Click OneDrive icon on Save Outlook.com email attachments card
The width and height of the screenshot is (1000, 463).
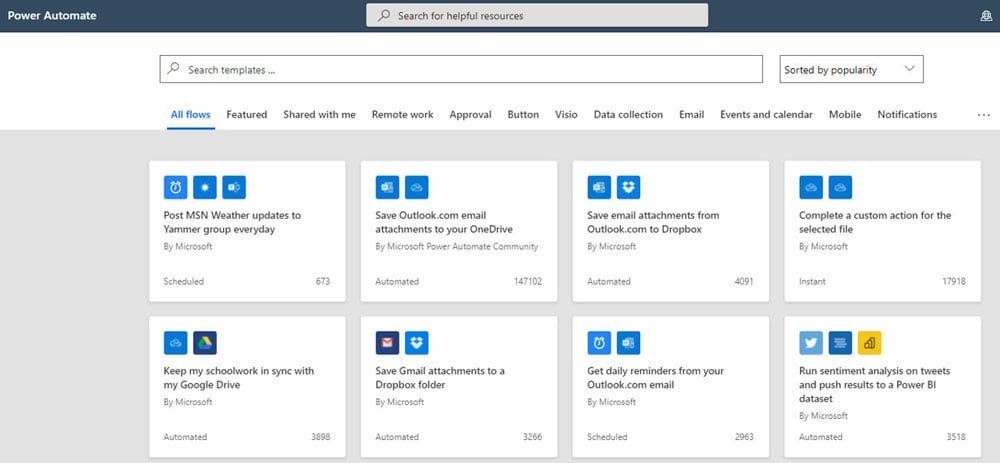point(416,187)
